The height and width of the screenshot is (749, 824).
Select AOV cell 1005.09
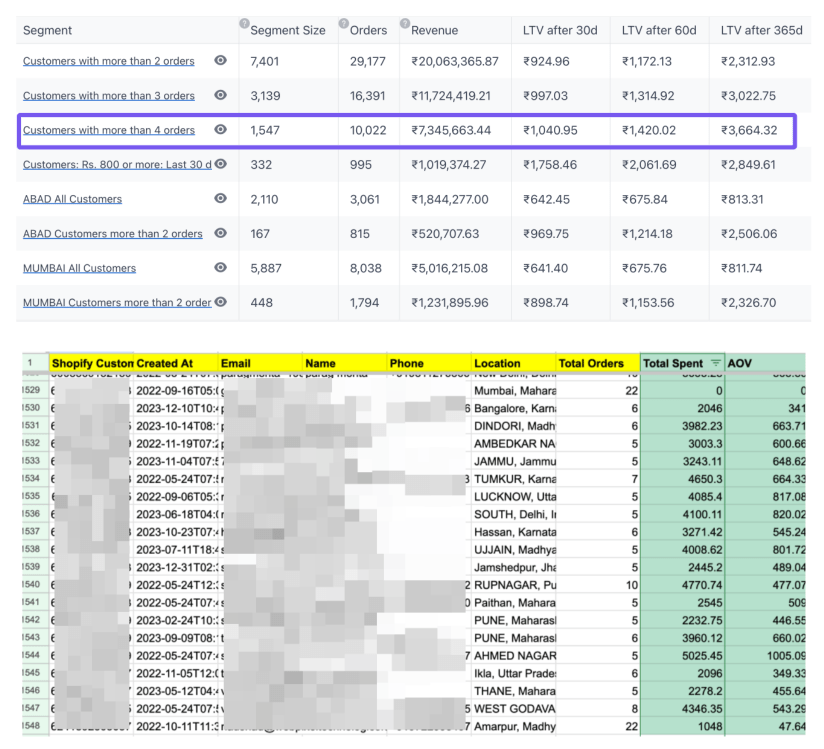coord(766,656)
